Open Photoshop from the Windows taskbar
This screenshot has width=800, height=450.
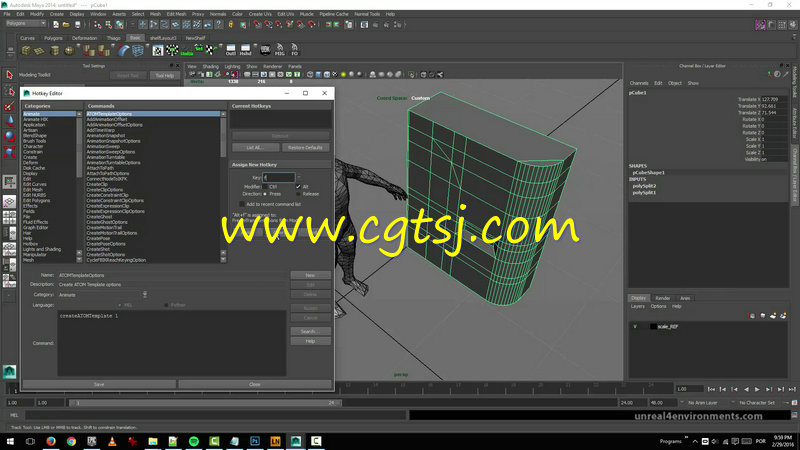[x=255, y=441]
